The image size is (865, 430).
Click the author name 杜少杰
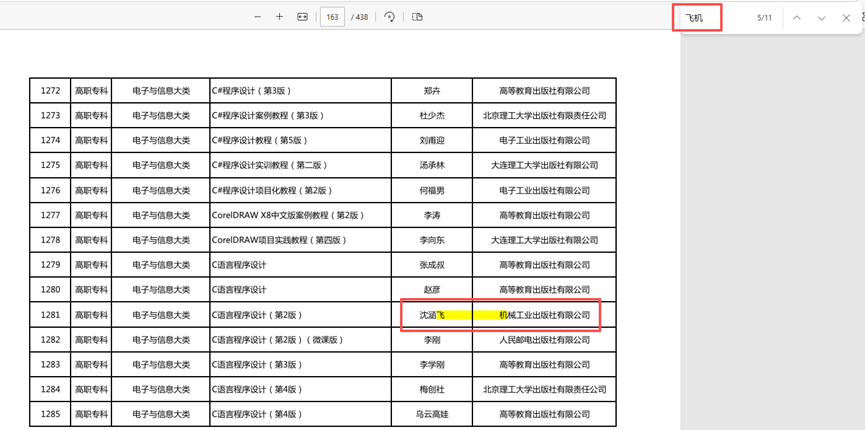(x=432, y=116)
